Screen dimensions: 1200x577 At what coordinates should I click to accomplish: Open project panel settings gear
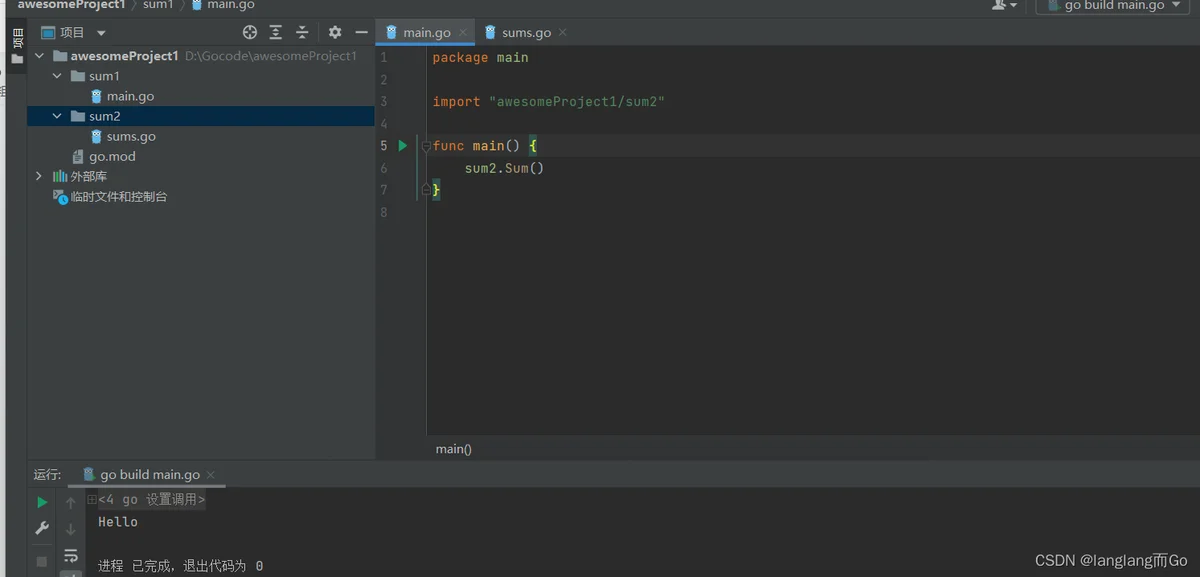(x=335, y=33)
